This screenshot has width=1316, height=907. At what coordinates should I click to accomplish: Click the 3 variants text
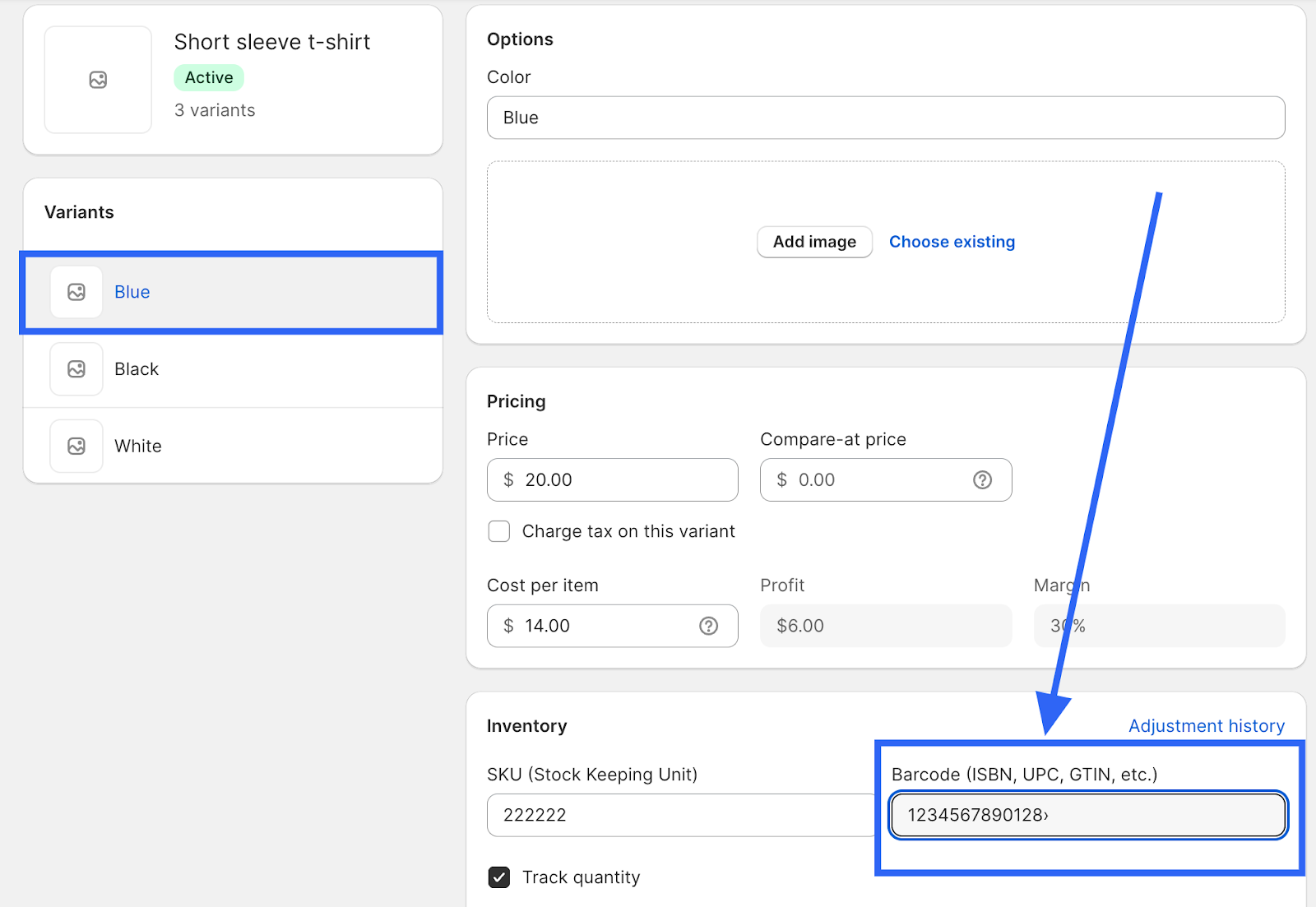(215, 110)
